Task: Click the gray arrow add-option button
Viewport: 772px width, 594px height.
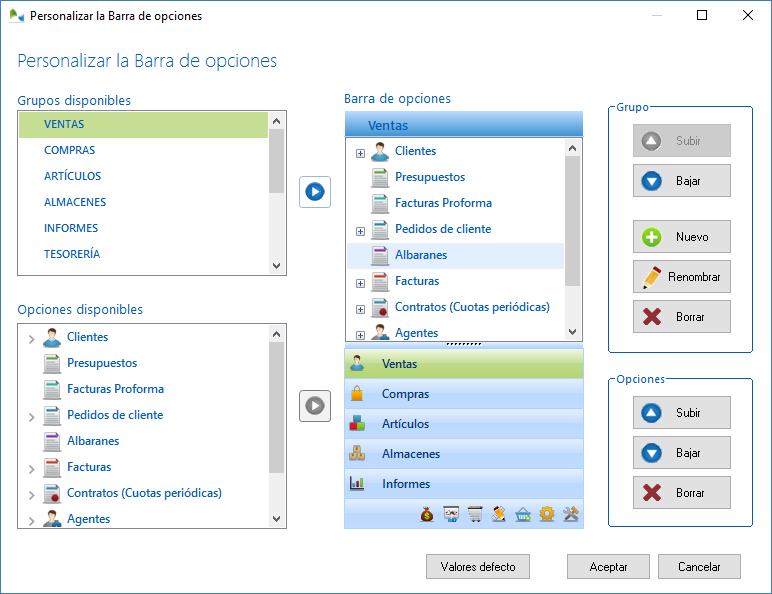Action: [x=315, y=405]
